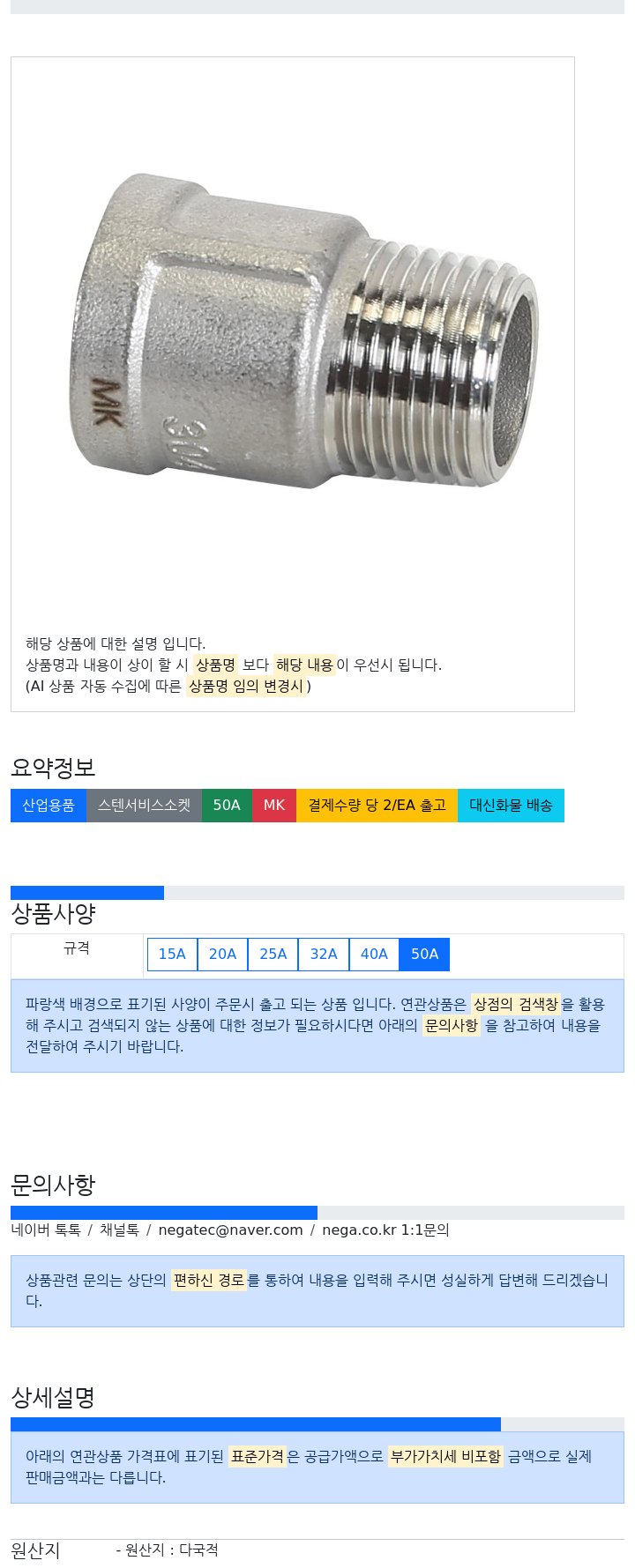Choose the 32A specification
The image size is (635, 1568).
324,954
